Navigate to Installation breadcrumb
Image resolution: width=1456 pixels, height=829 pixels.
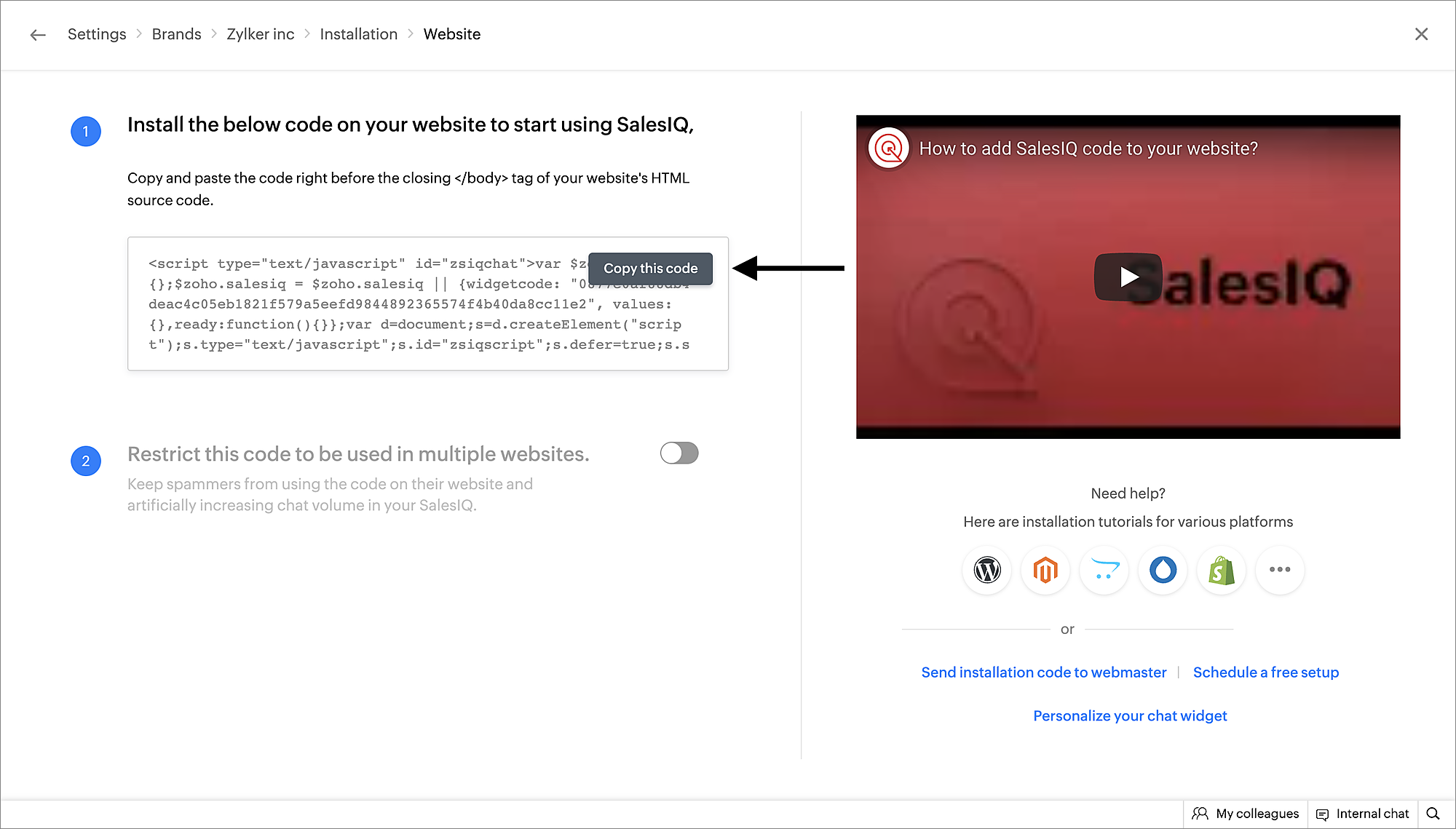358,34
